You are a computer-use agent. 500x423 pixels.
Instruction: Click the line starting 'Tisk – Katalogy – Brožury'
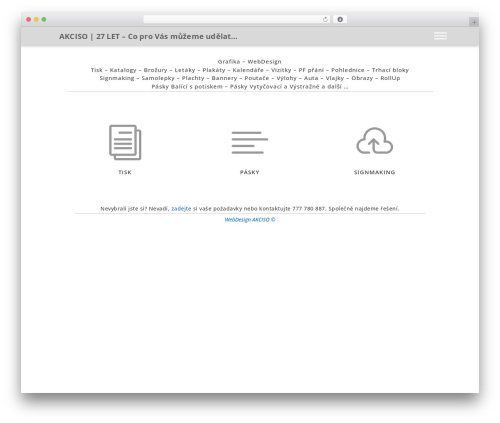click(250, 70)
